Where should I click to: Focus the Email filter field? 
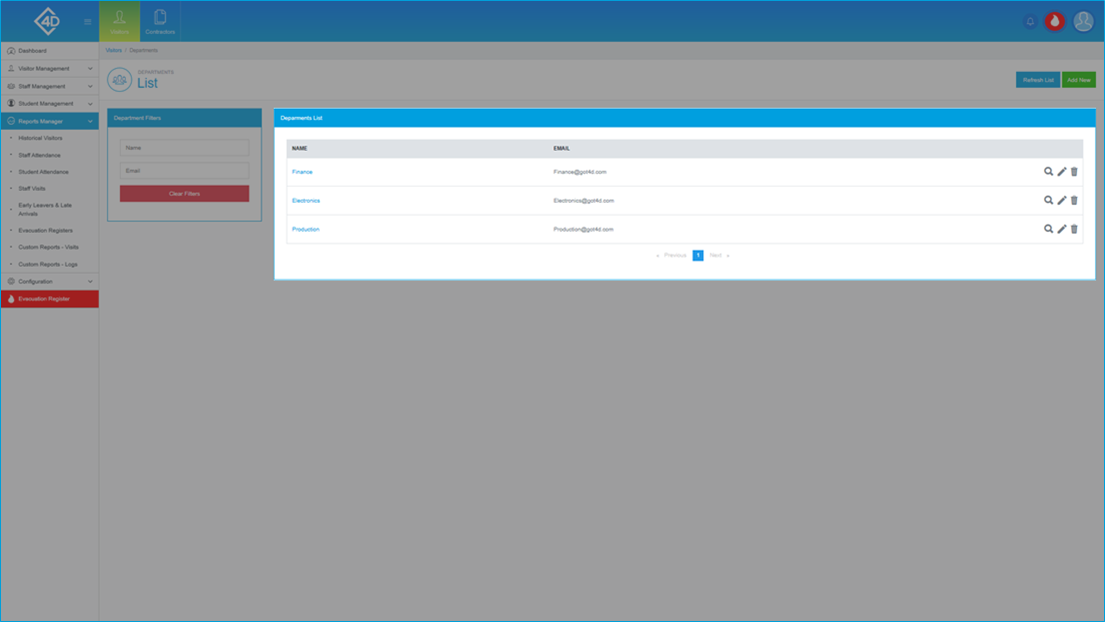pyautogui.click(x=184, y=170)
